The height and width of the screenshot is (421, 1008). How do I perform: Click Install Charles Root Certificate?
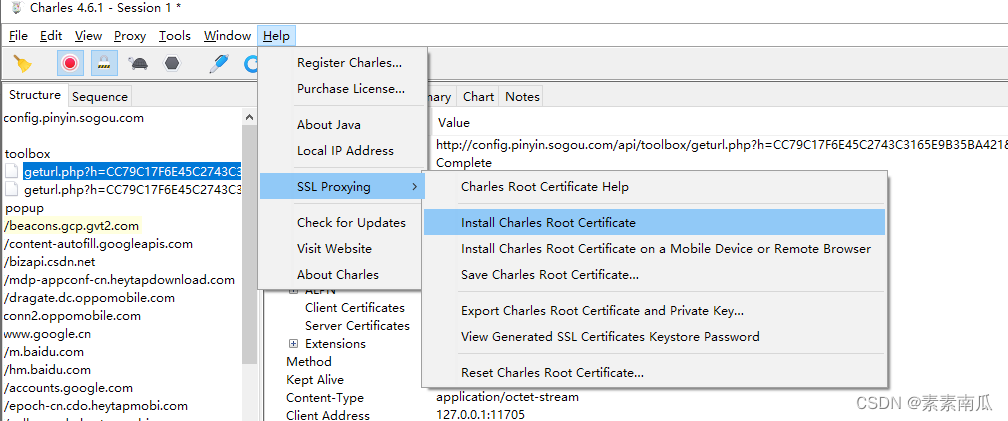(654, 222)
